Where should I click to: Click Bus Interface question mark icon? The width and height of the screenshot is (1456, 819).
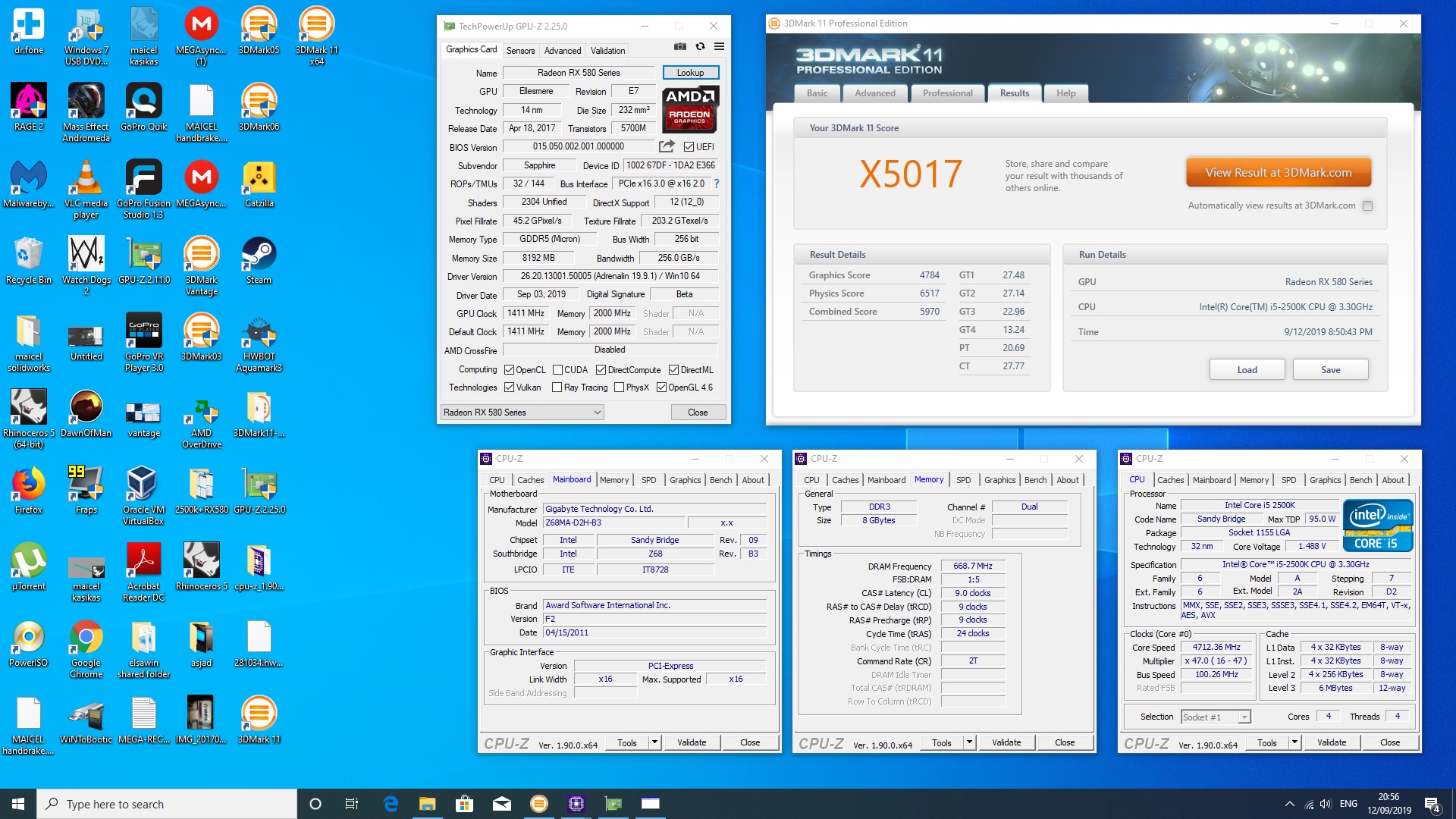pos(716,184)
